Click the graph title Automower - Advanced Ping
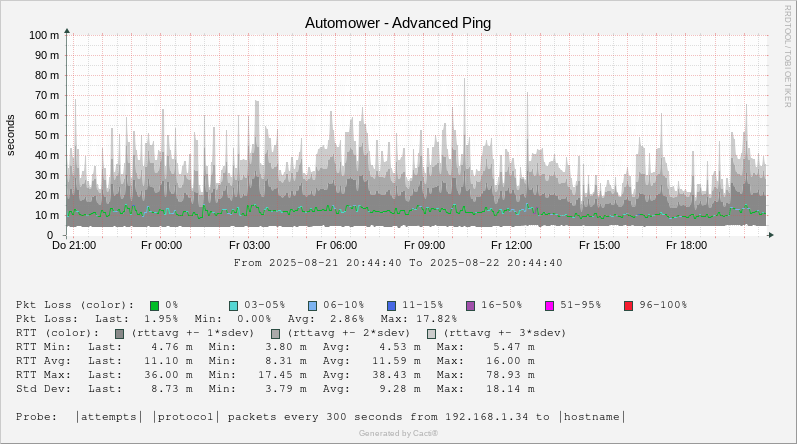This screenshot has height=444, width=797. (x=398, y=23)
